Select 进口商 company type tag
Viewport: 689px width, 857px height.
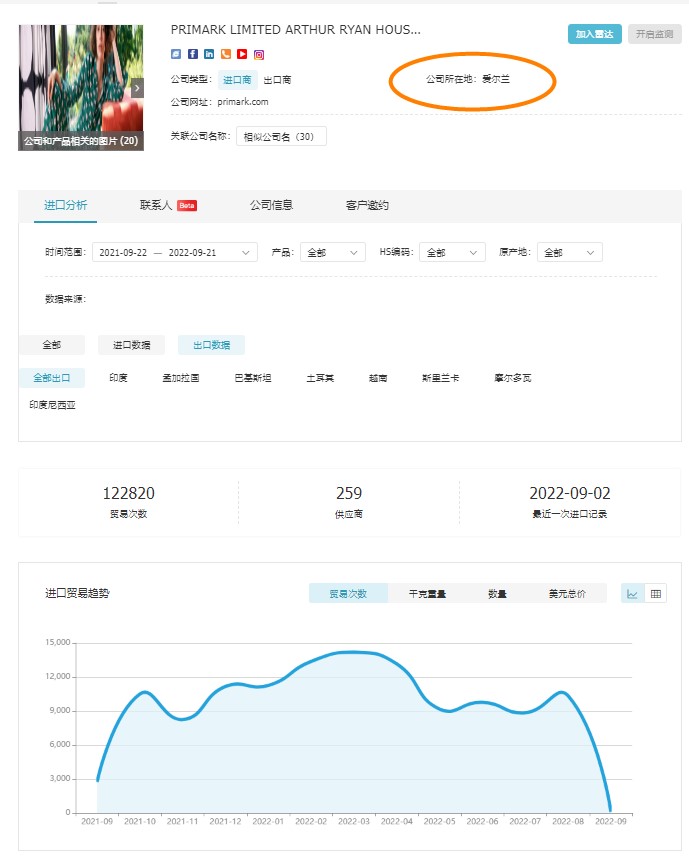237,80
